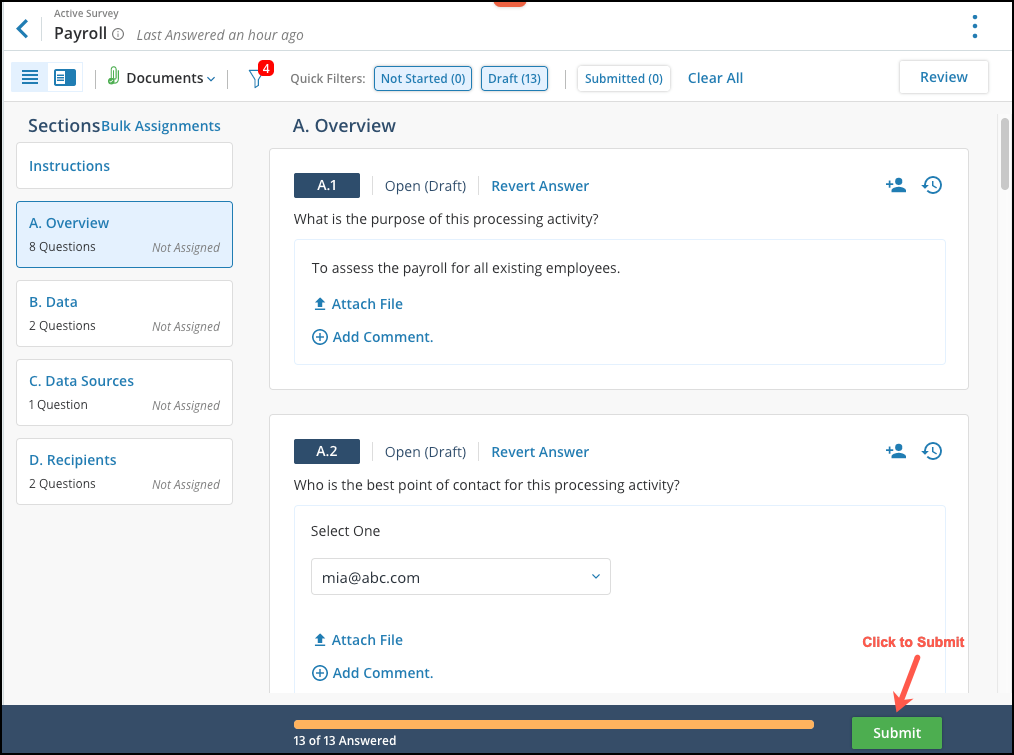The height and width of the screenshot is (755, 1014).
Task: Toggle the Submitted (0) quick filter
Action: click(623, 78)
